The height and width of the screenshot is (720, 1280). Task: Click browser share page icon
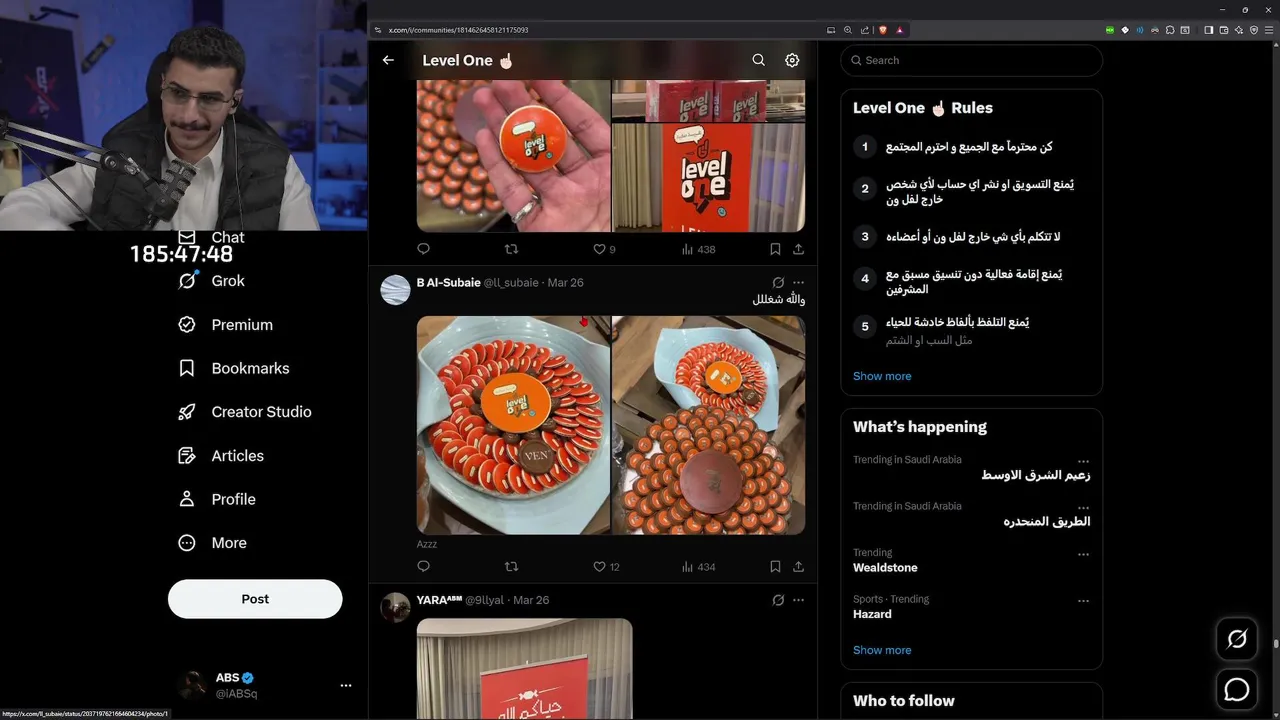(865, 30)
